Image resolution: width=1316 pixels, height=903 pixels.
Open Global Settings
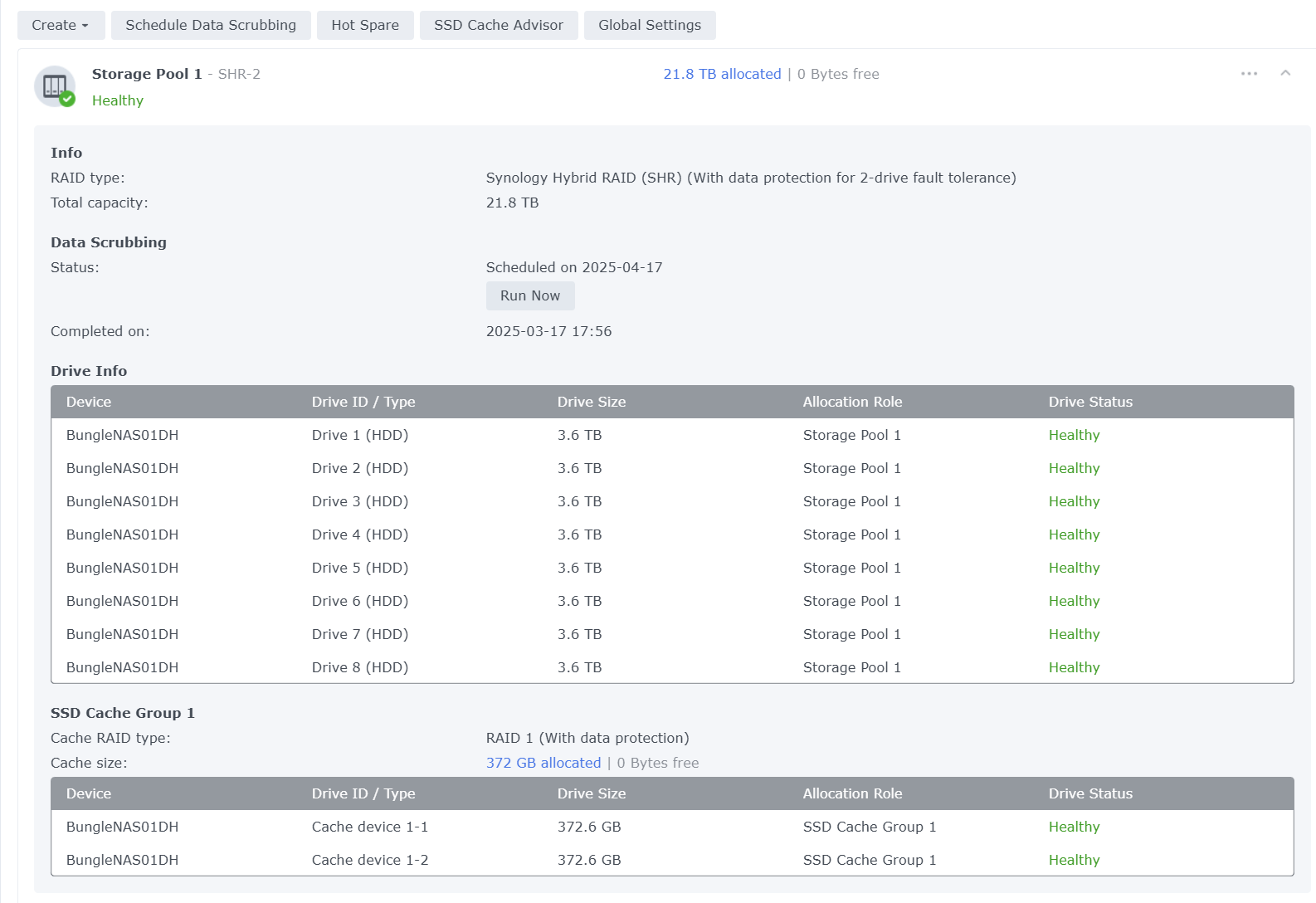[650, 25]
